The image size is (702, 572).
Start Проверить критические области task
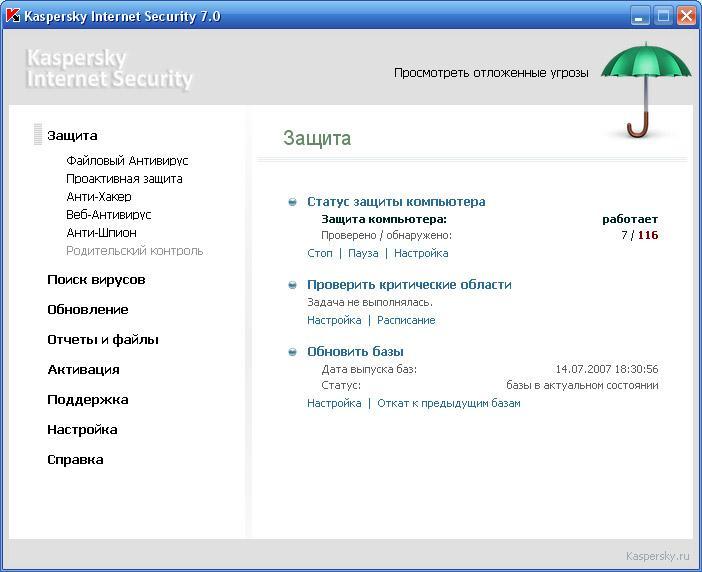pos(409,285)
